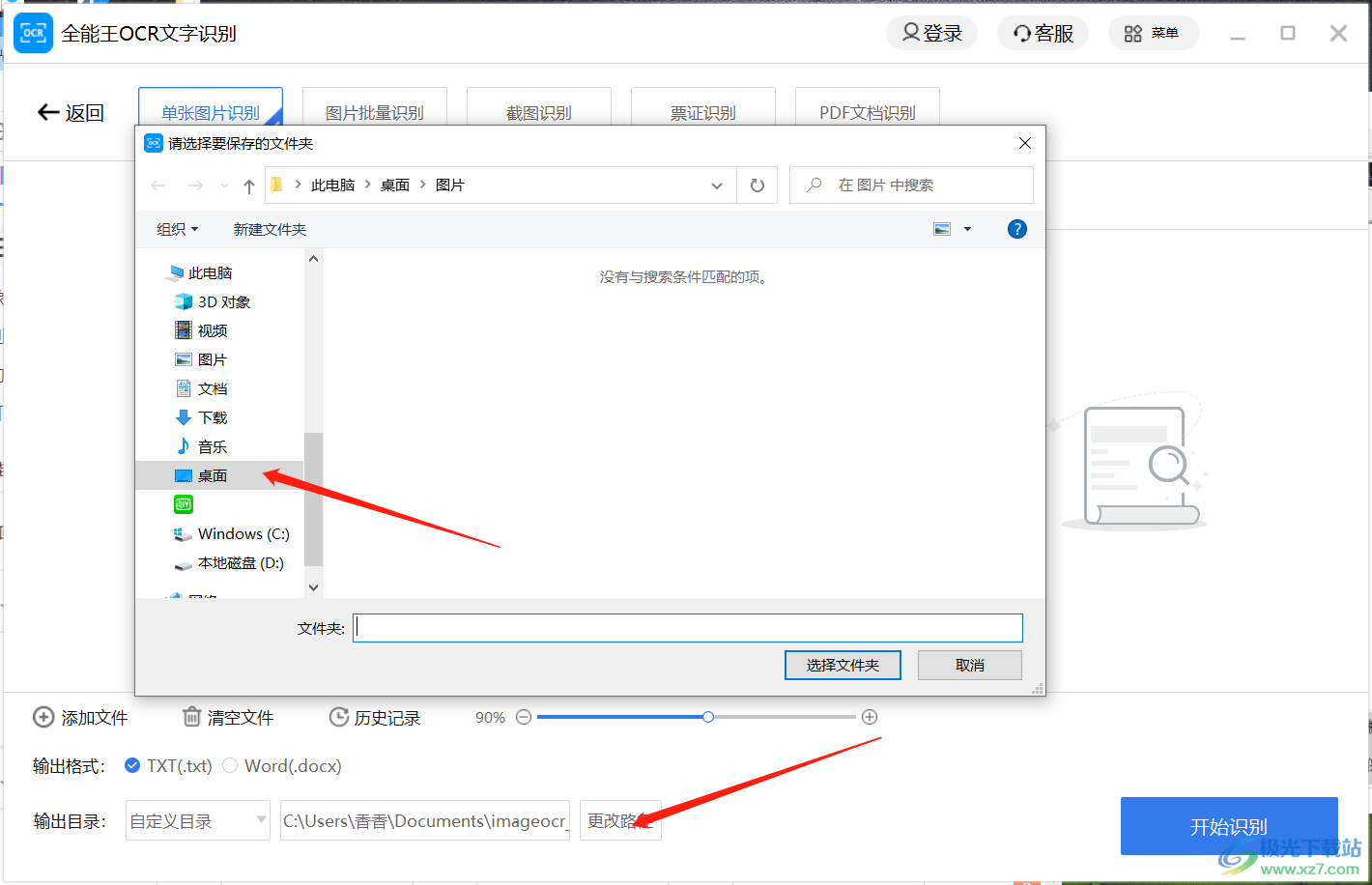This screenshot has width=1372, height=885.
Task: Click dialog Back navigation arrow
Action: point(158,186)
